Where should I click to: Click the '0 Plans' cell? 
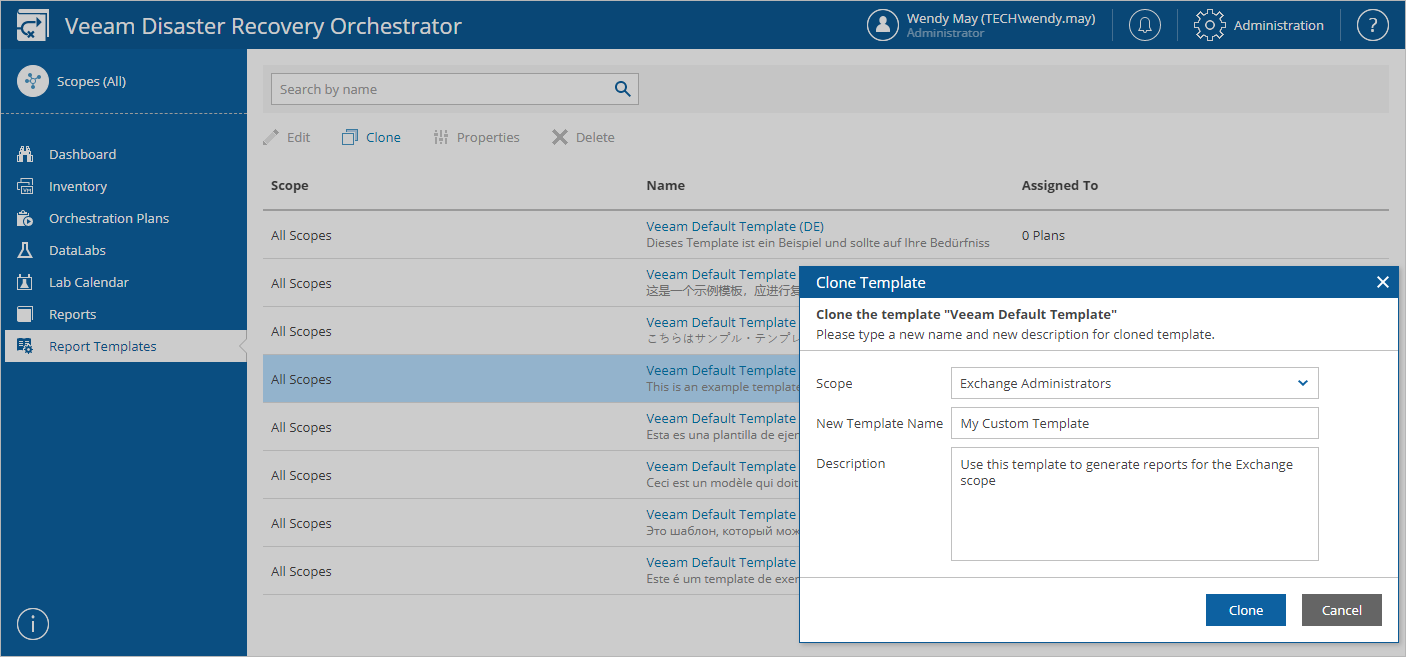[1043, 235]
